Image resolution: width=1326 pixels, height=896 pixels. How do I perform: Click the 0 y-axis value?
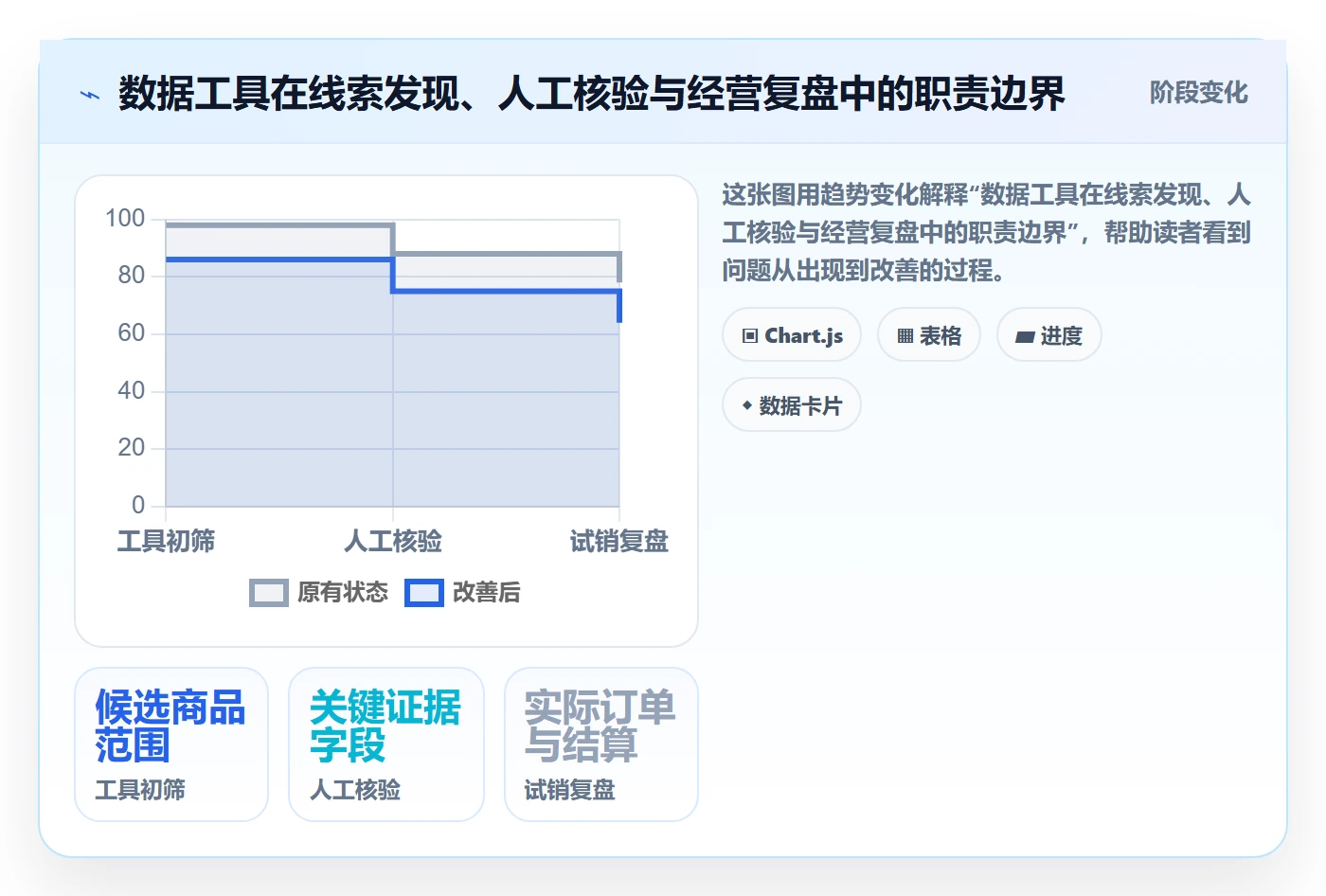[138, 506]
